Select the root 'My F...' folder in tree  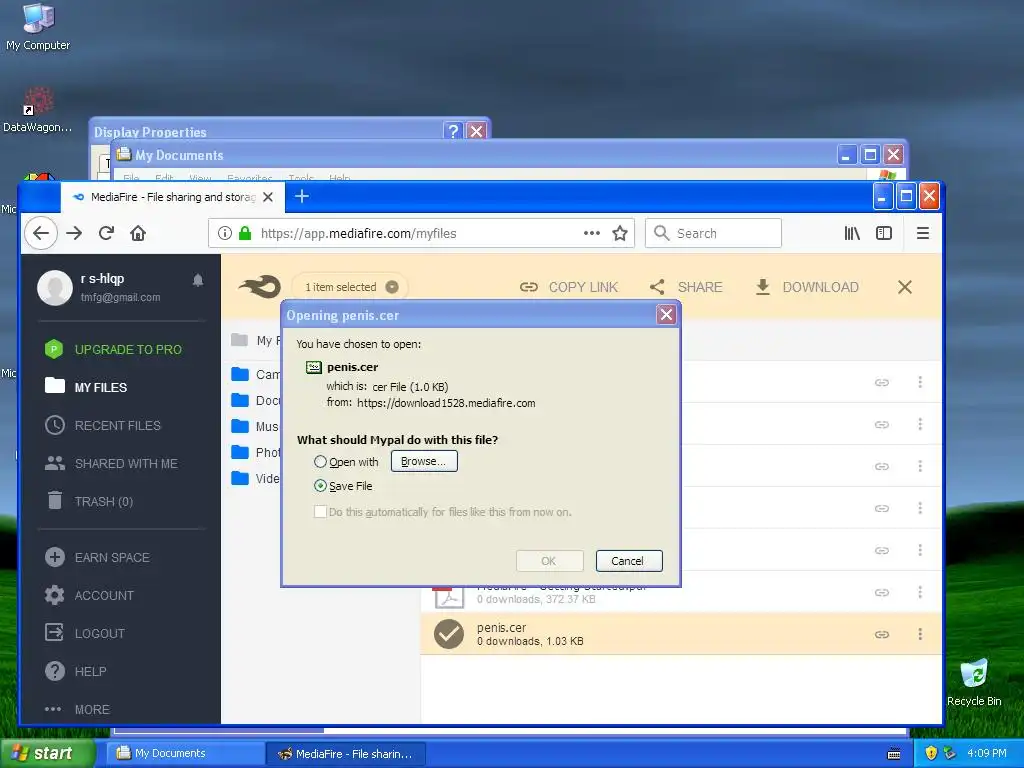(x=255, y=340)
